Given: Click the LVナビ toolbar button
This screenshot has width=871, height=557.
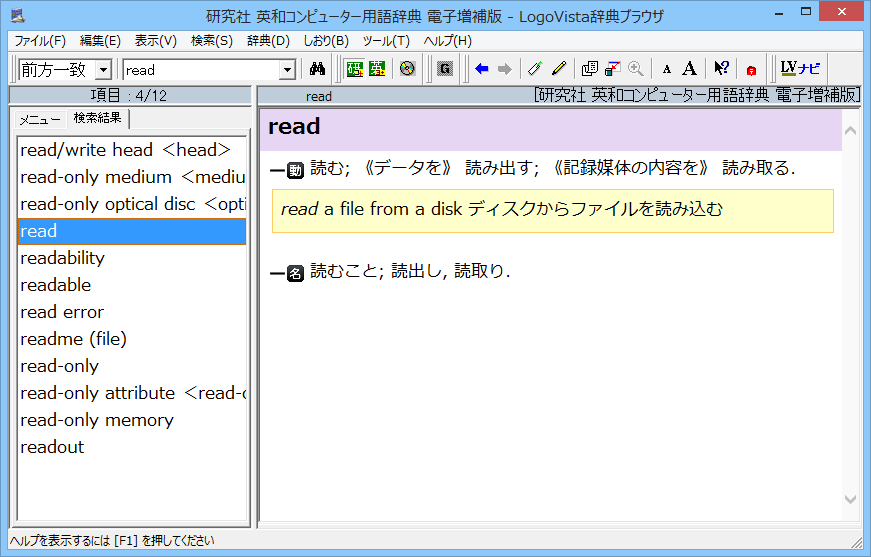Looking at the screenshot, I should tap(800, 69).
